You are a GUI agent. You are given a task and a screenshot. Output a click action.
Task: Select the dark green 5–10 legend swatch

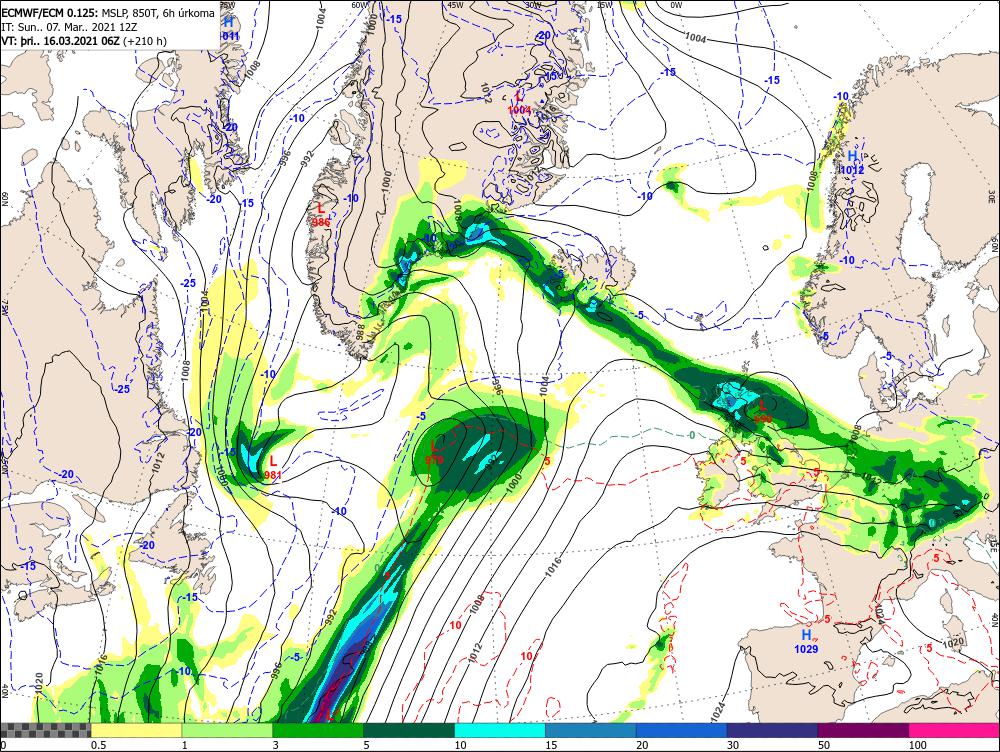click(409, 730)
